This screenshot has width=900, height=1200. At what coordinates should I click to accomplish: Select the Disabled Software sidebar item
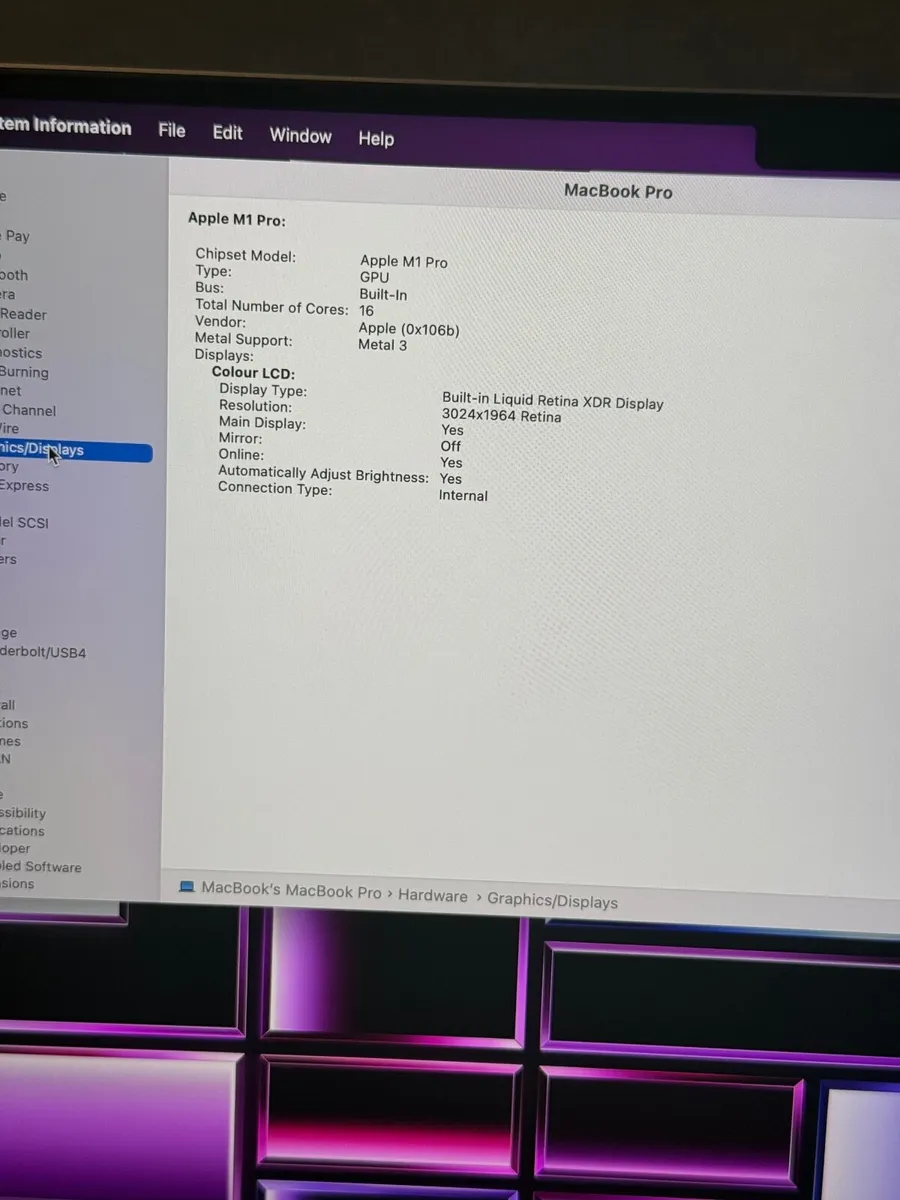[41, 867]
